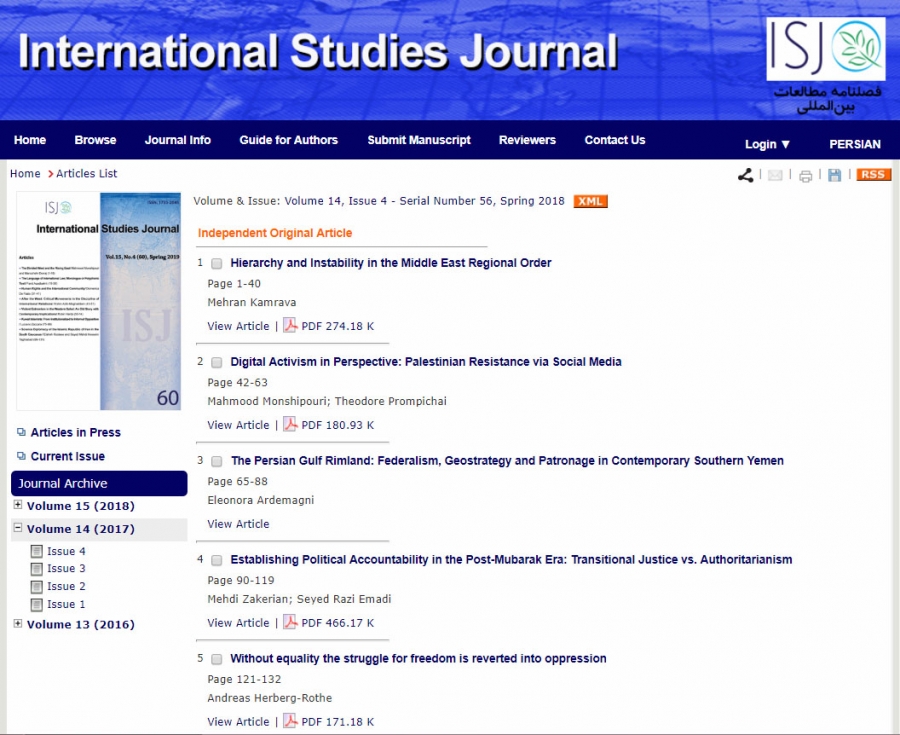Expand Volume 15 (2018) plus icon
The width and height of the screenshot is (900, 735).
point(18,505)
